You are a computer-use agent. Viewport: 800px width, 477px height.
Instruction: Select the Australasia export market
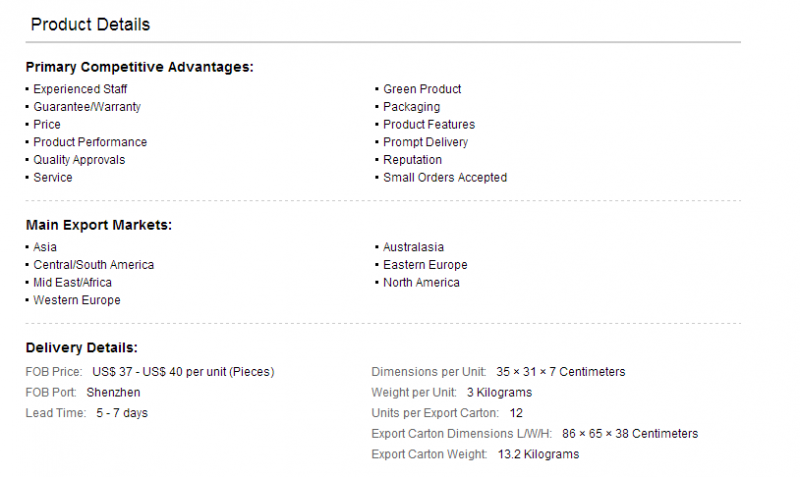click(x=413, y=247)
